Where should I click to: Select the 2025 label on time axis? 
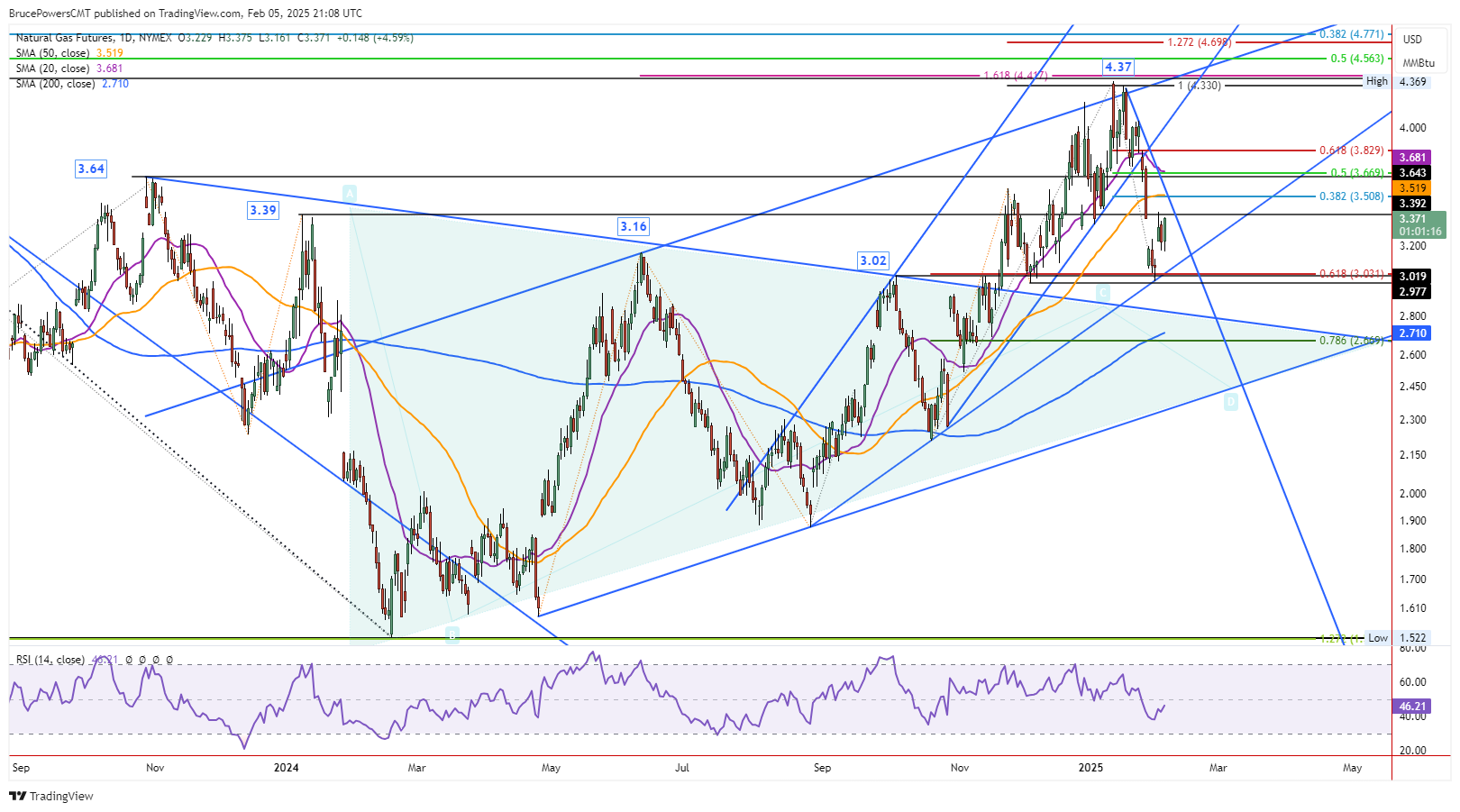(x=1090, y=768)
